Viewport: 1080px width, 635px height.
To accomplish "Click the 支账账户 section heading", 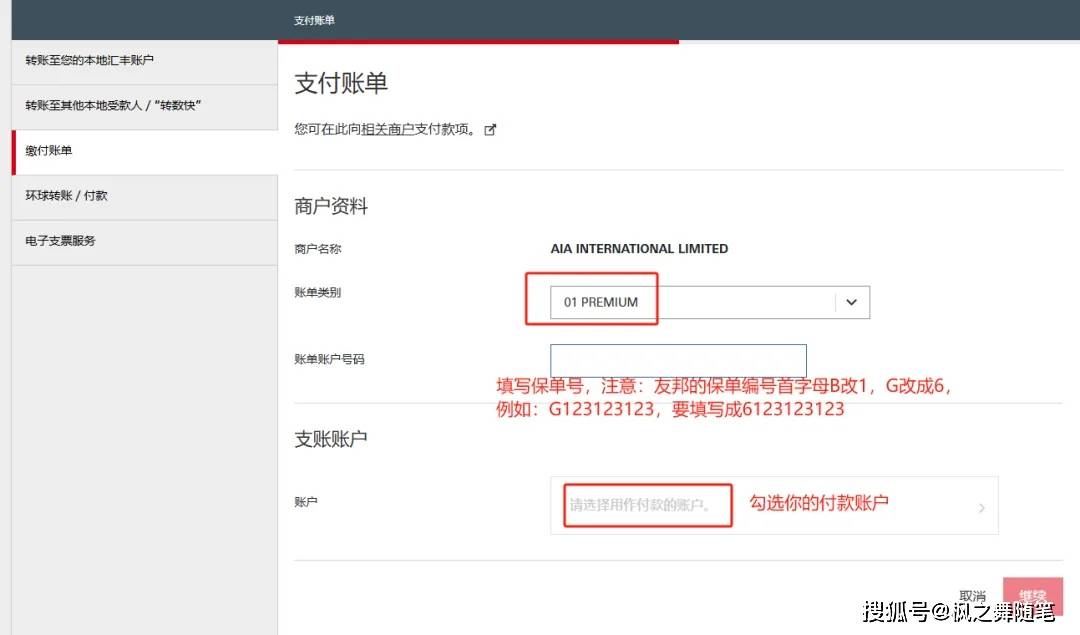I will [x=331, y=439].
